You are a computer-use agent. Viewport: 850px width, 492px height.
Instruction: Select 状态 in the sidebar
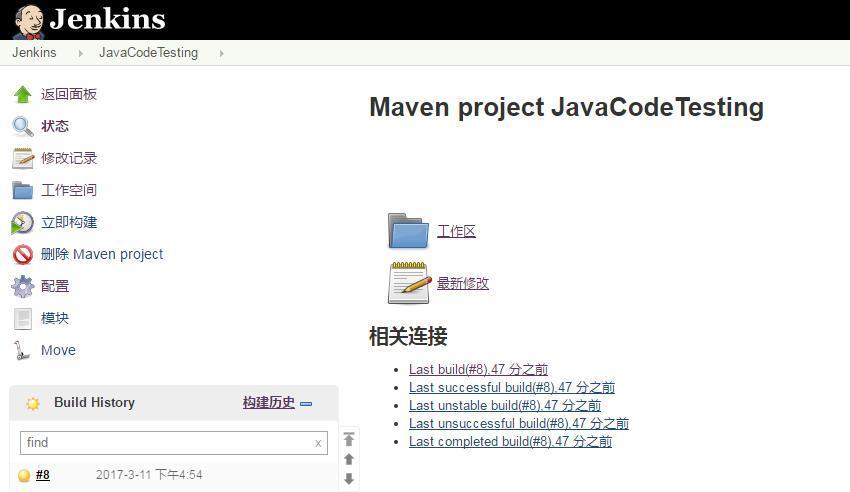coord(55,126)
